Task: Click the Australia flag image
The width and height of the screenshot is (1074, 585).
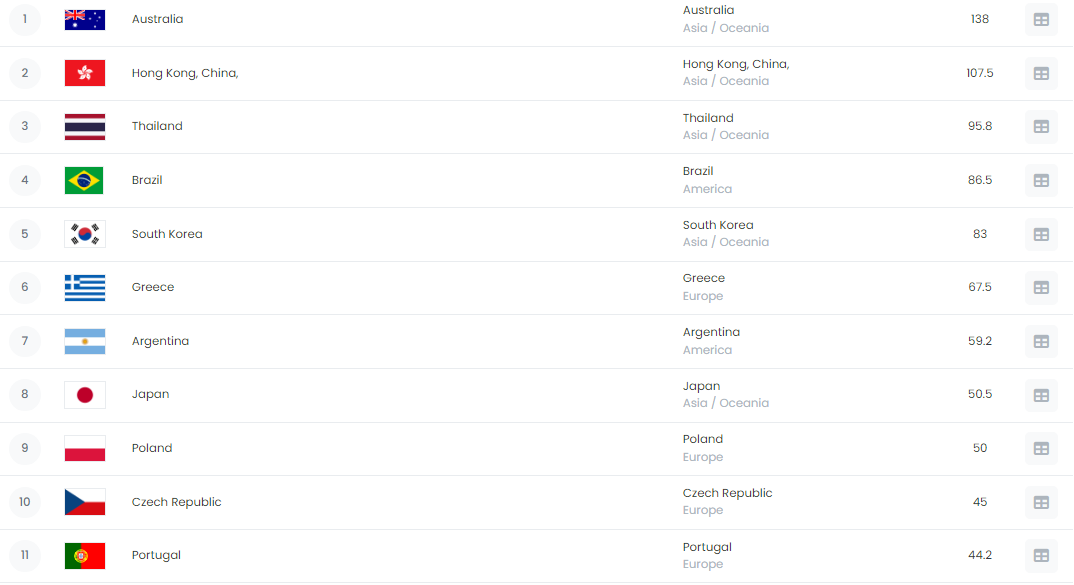Action: point(85,19)
